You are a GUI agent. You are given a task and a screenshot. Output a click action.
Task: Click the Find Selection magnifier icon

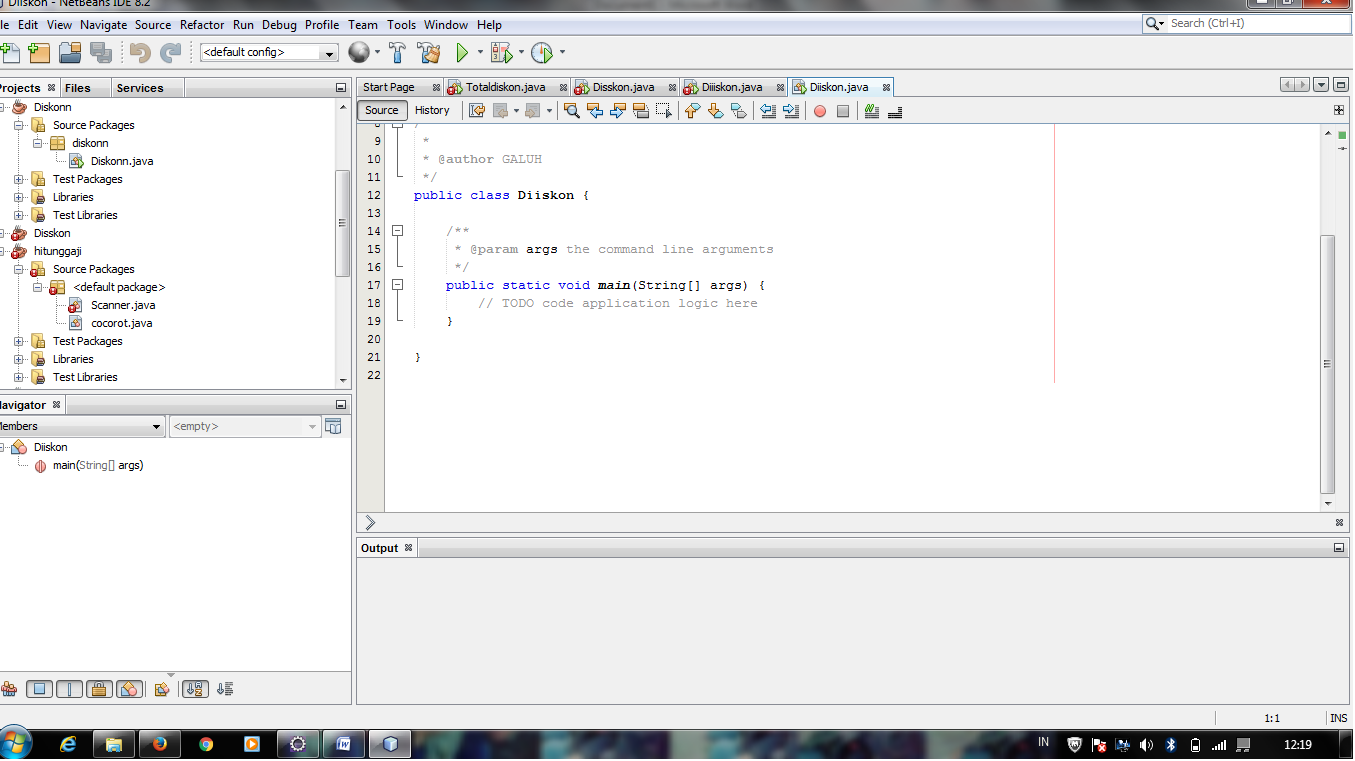click(570, 111)
